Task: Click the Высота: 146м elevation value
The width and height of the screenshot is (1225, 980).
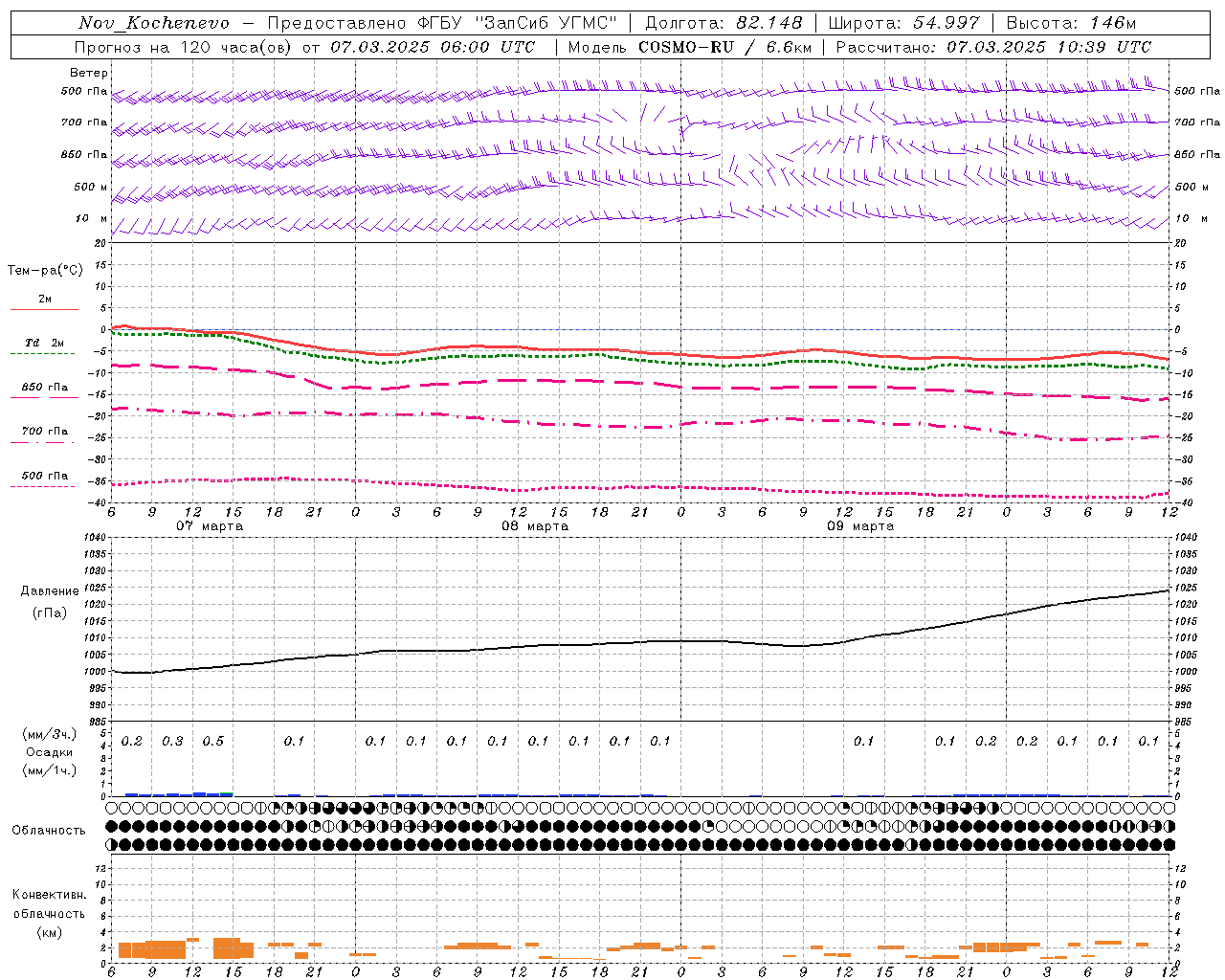Action: click(1072, 23)
